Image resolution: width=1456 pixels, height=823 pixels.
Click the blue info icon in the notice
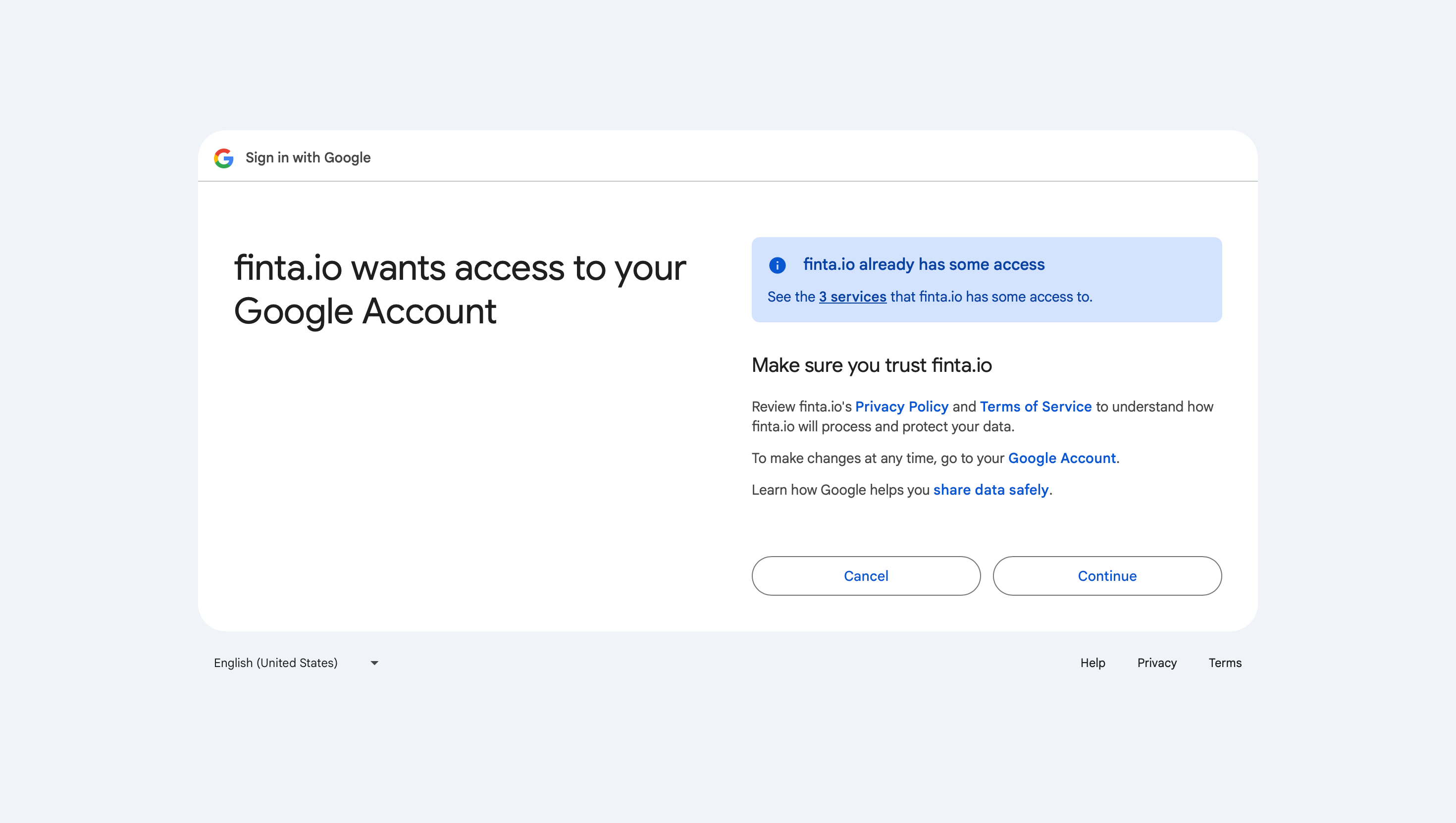tap(778, 265)
